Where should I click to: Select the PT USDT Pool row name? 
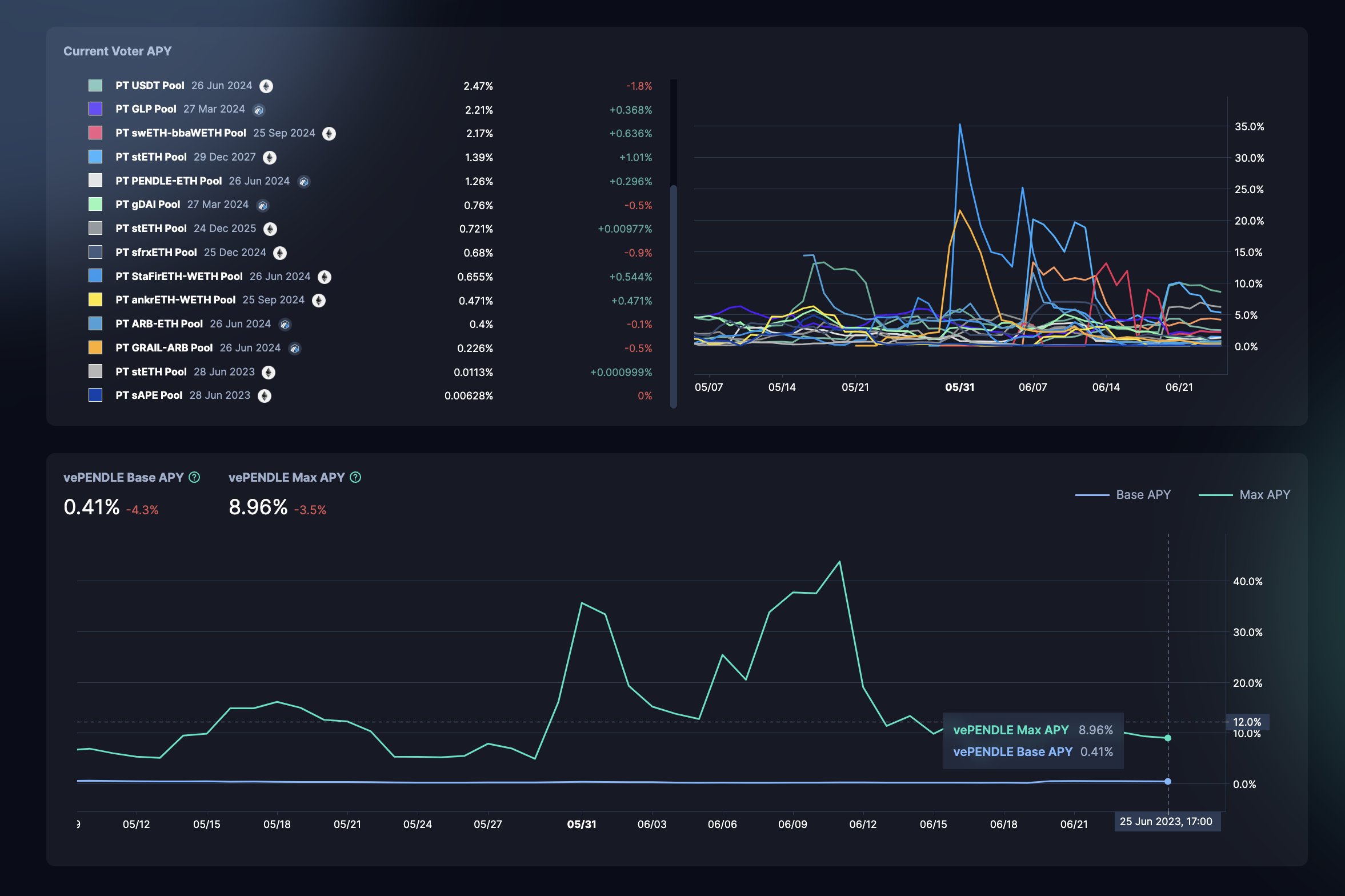pos(150,86)
